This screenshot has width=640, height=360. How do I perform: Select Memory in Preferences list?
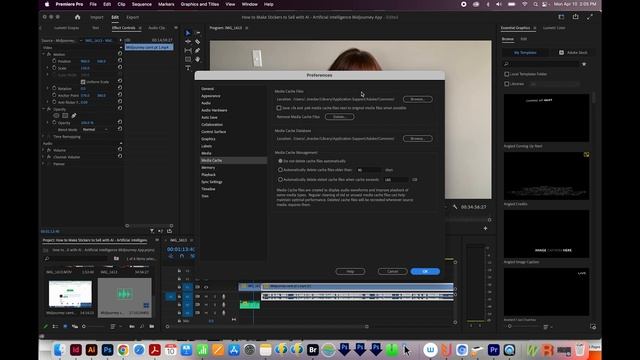(x=208, y=167)
